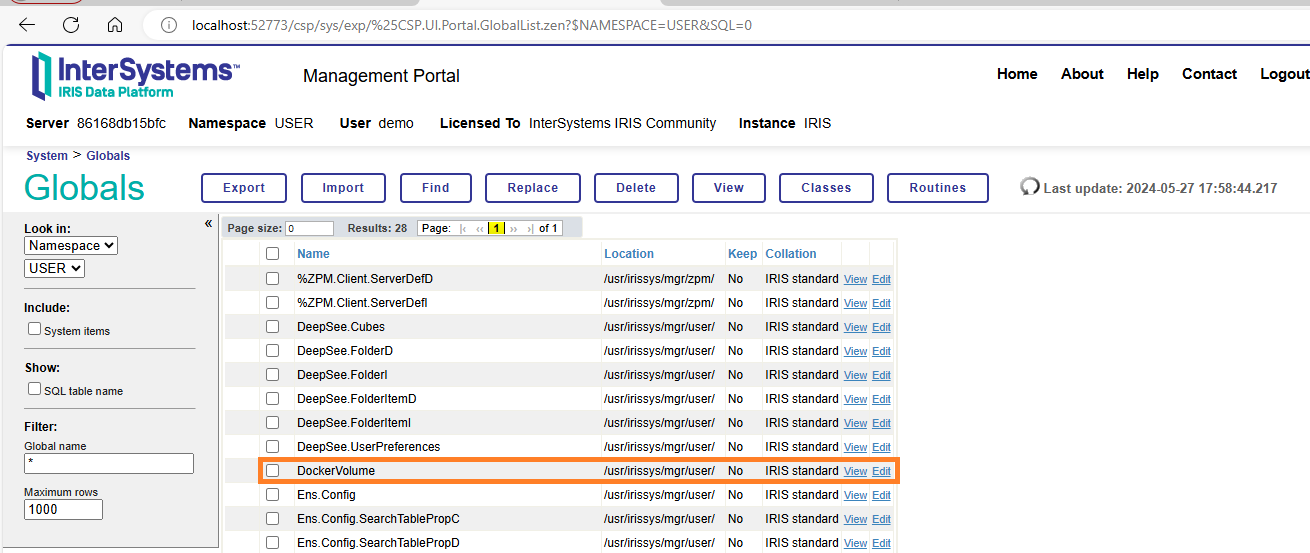This screenshot has width=1310, height=553.
Task: Click the Global name filter field
Action: tap(109, 464)
